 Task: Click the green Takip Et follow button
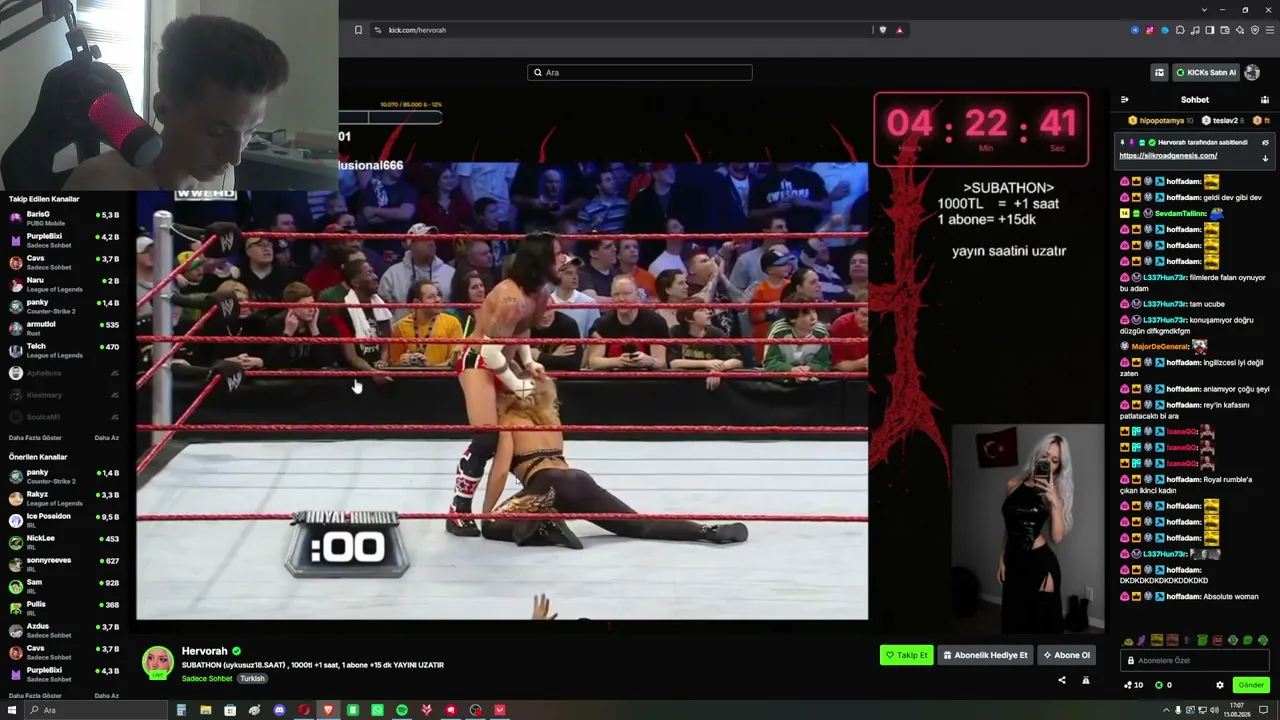pos(906,655)
